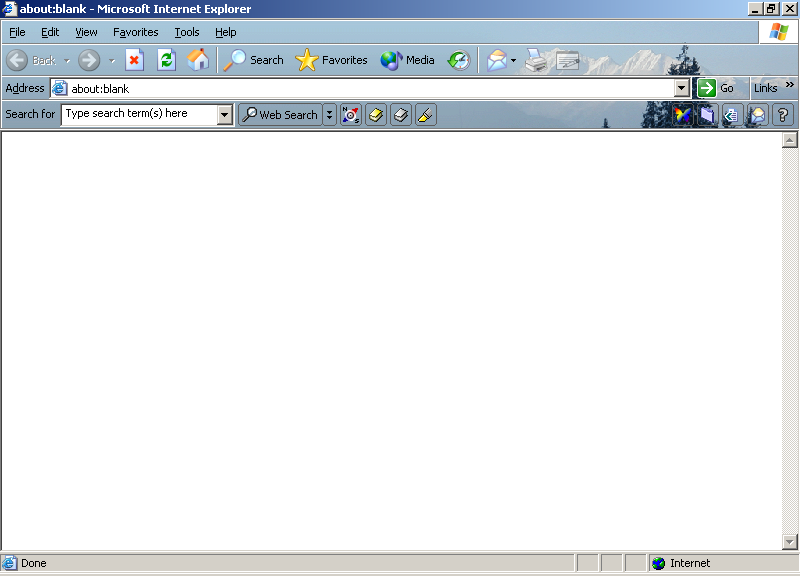
Task: Expand the Address bar dropdown list
Action: [x=682, y=88]
